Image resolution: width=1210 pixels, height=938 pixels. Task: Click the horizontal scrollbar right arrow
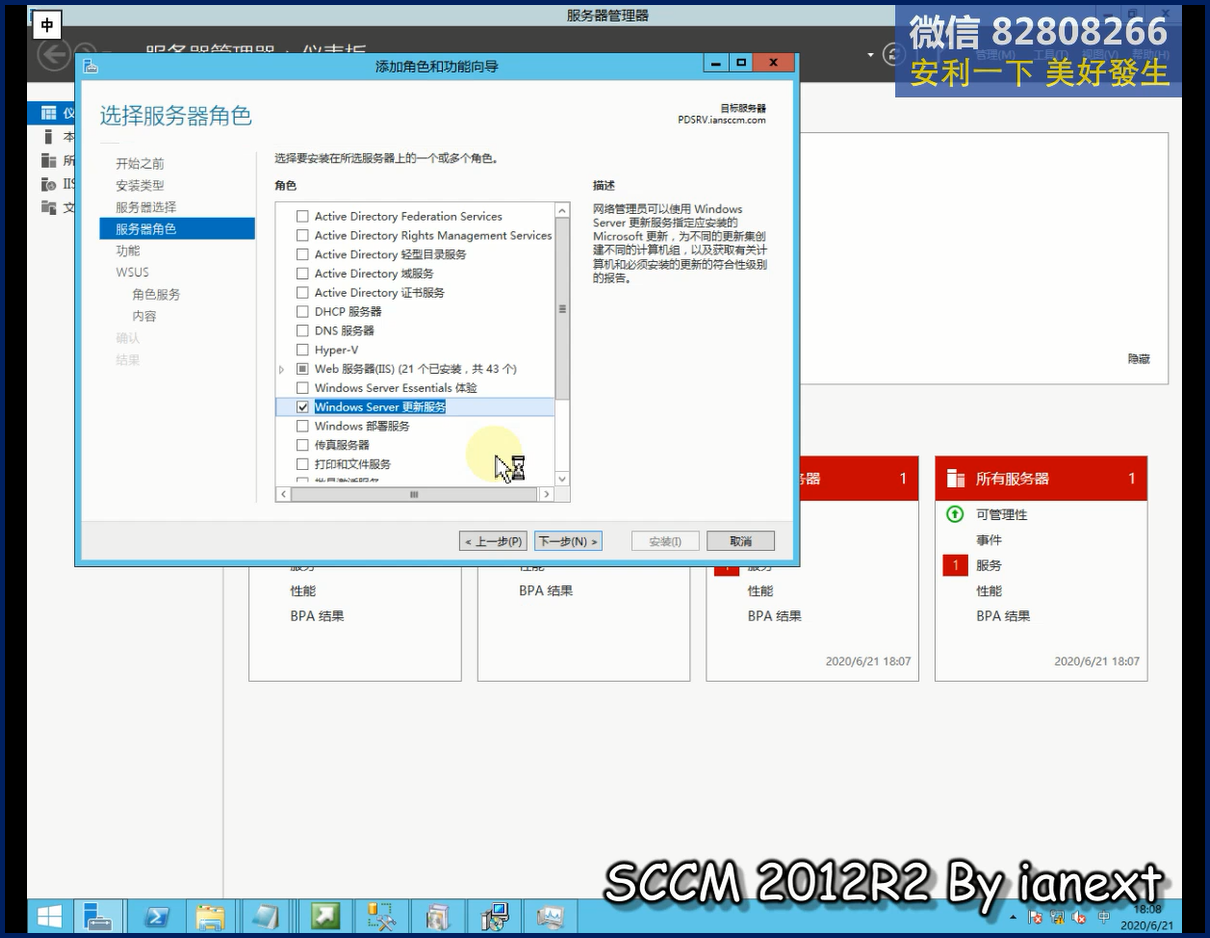pos(546,494)
